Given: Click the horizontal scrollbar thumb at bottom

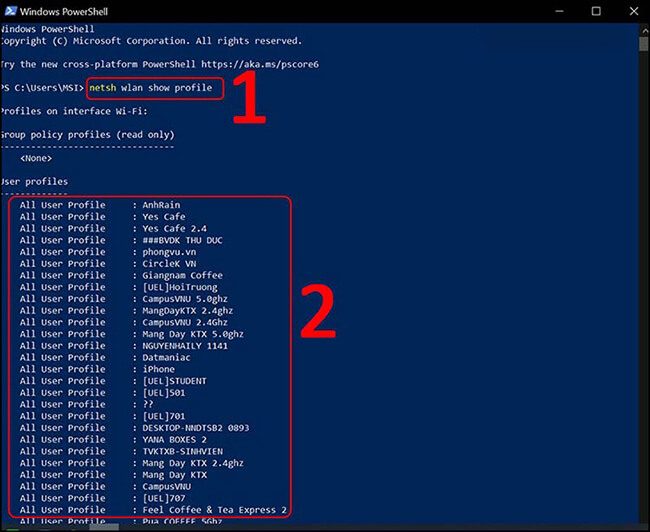Looking at the screenshot, I should [104, 527].
